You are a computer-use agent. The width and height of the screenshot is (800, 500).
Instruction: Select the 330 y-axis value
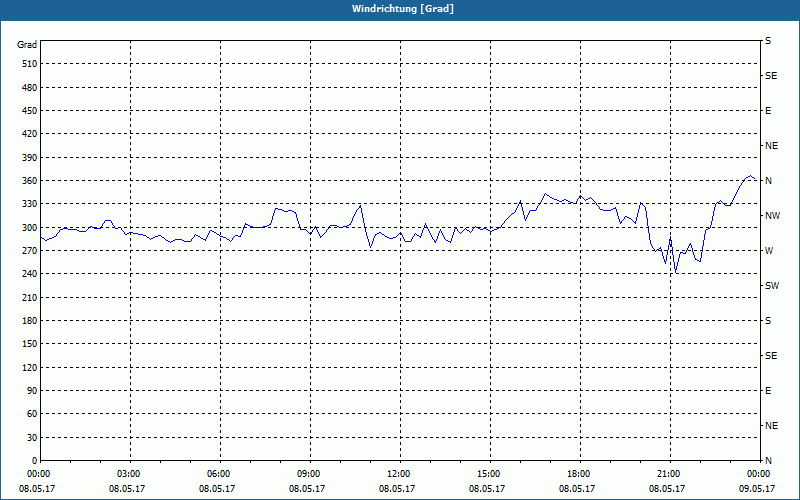30,204
